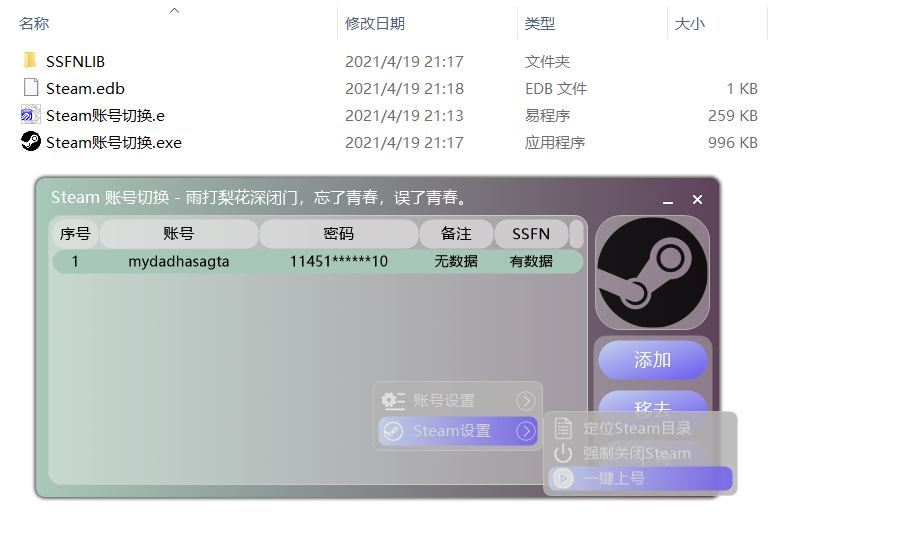This screenshot has width=917, height=559.
Task: Click the Steam icon beside Steam设置
Action: coord(393,431)
